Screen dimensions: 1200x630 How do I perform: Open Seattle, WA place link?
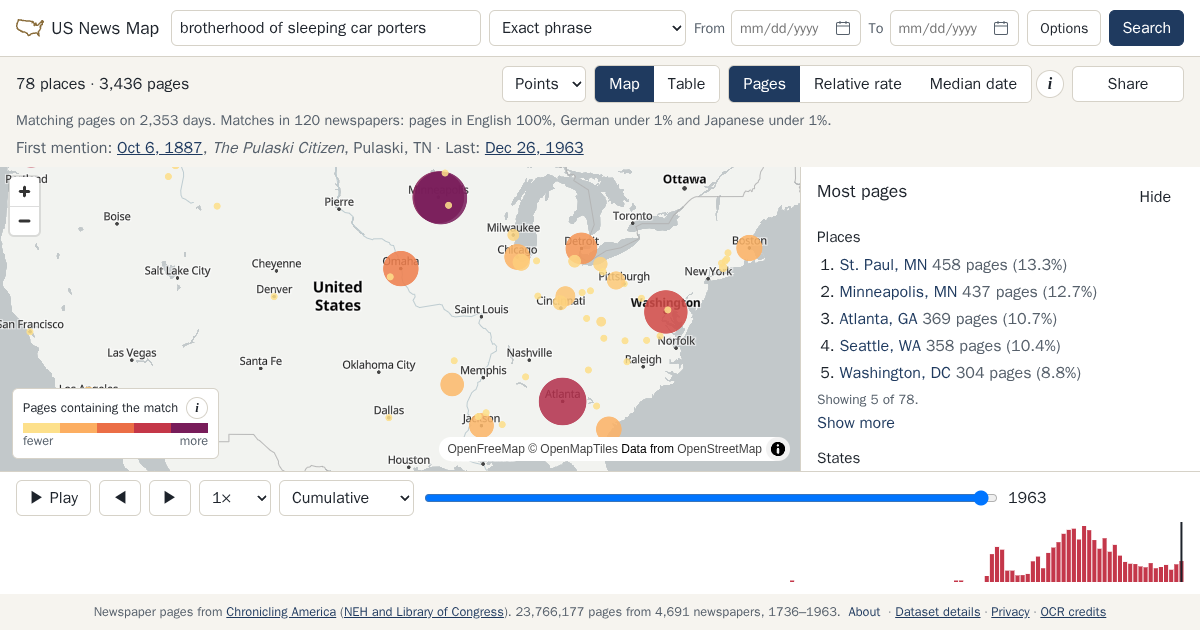880,346
